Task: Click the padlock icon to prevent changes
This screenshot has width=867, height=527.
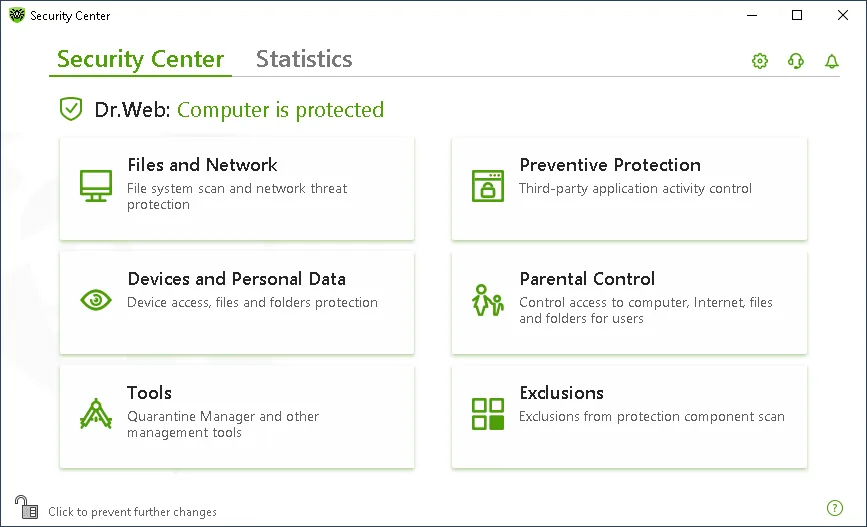Action: click(x=26, y=507)
